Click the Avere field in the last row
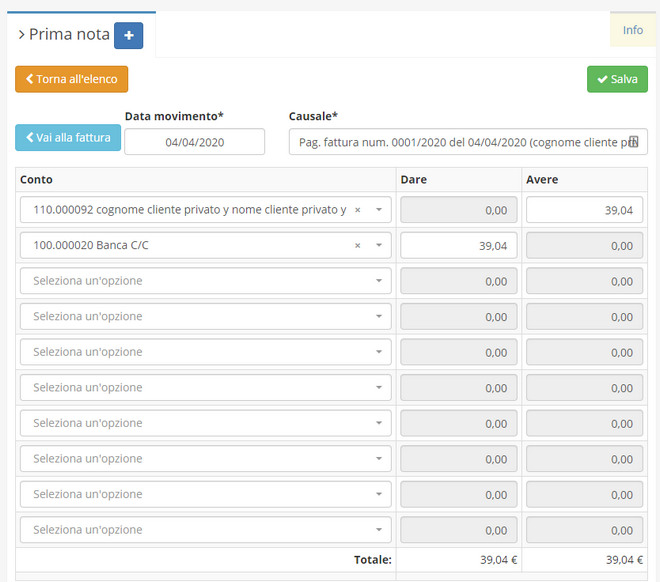This screenshot has height=582, width=660. click(x=584, y=530)
